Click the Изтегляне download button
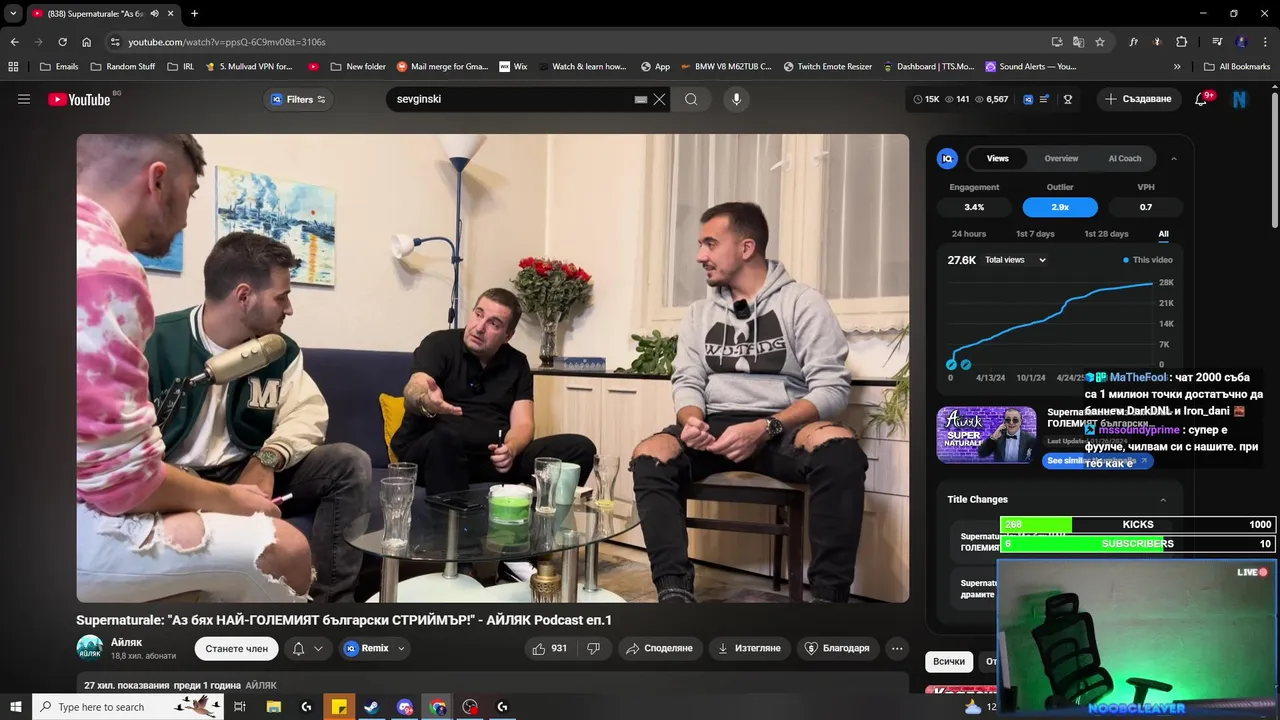This screenshot has width=1280, height=720. point(749,648)
